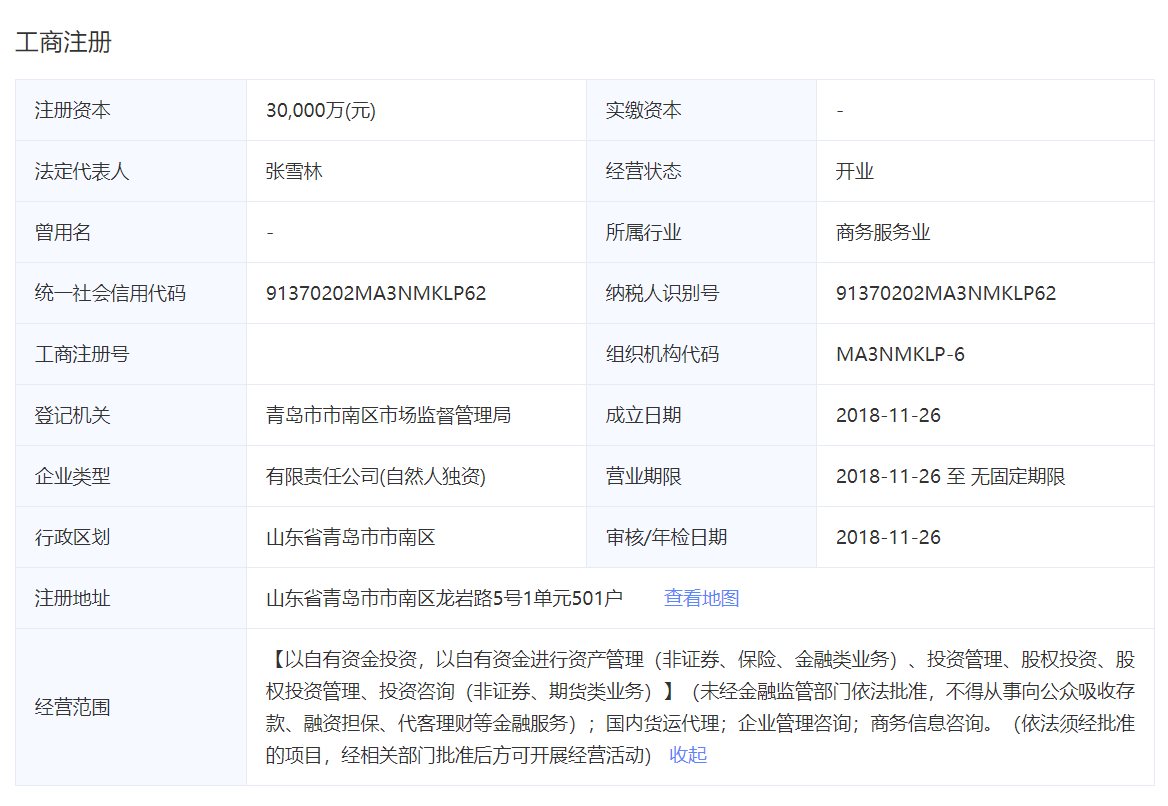Click the 实缴资本 label cell
The width and height of the screenshot is (1168, 806).
click(643, 111)
